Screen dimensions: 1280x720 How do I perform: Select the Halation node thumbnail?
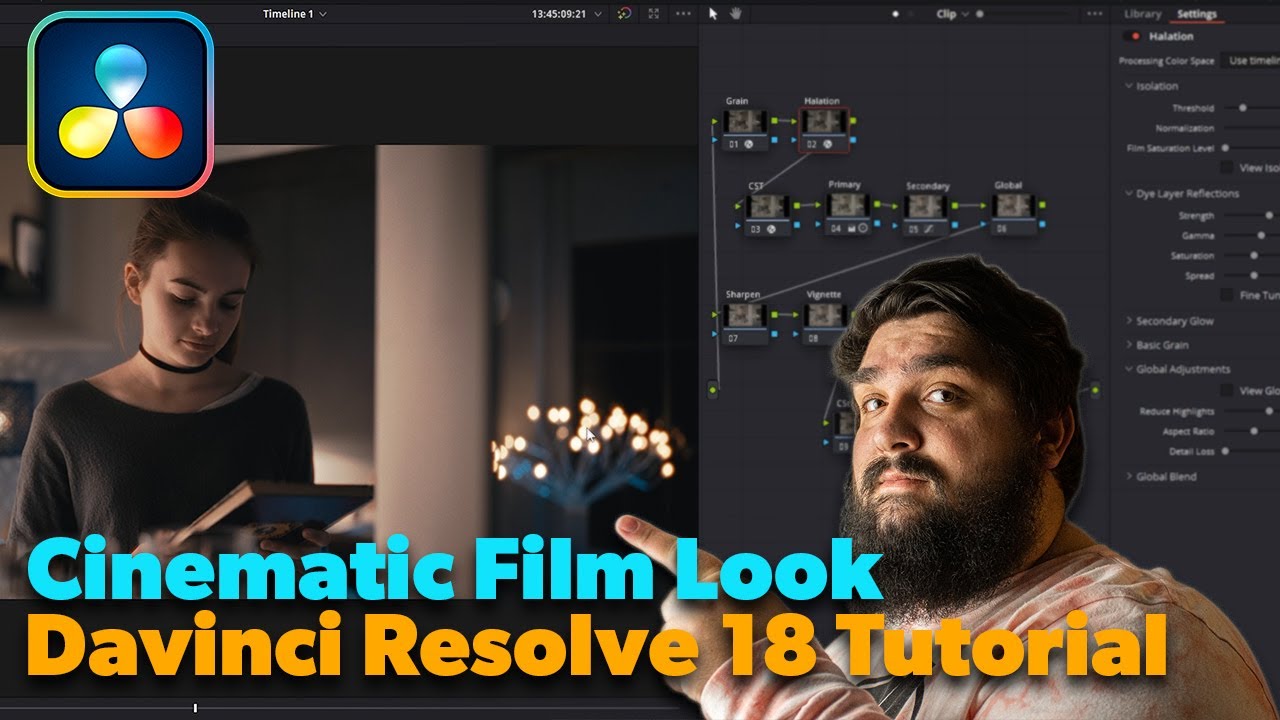pyautogui.click(x=824, y=121)
